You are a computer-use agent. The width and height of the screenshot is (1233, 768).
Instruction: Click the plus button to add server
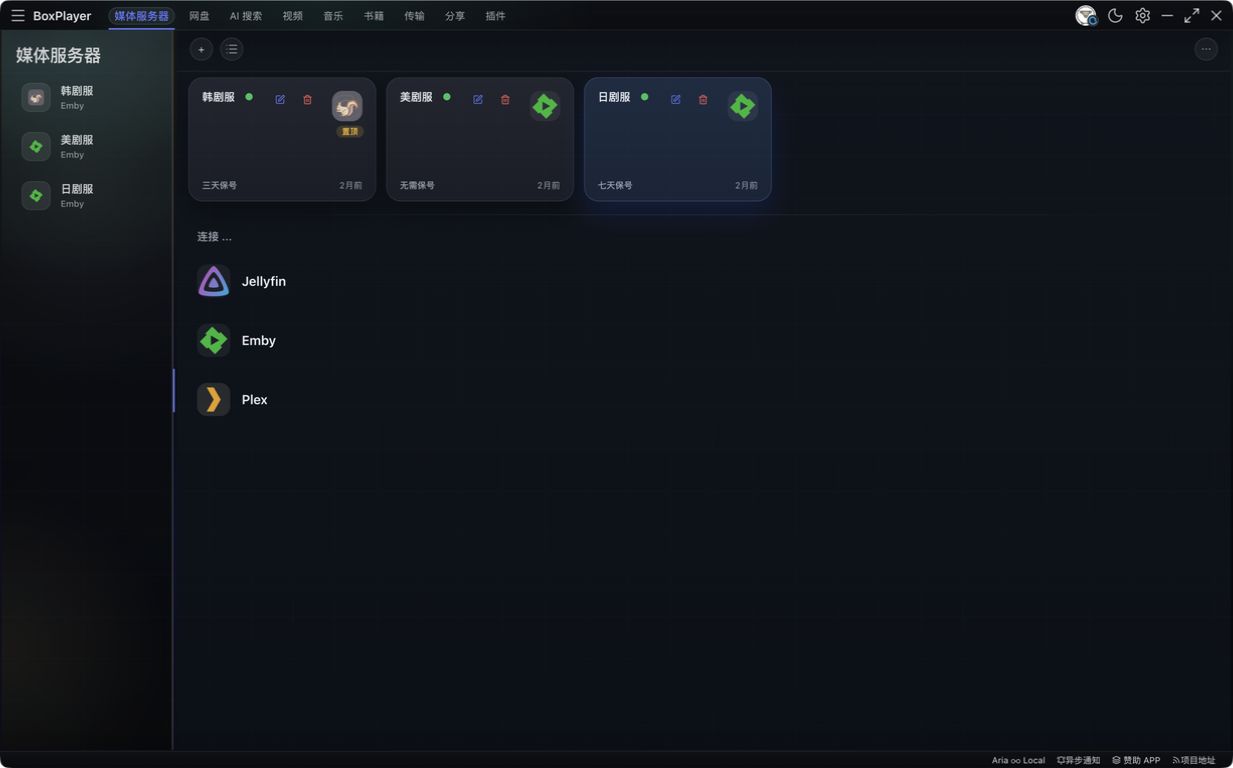[x=201, y=49]
